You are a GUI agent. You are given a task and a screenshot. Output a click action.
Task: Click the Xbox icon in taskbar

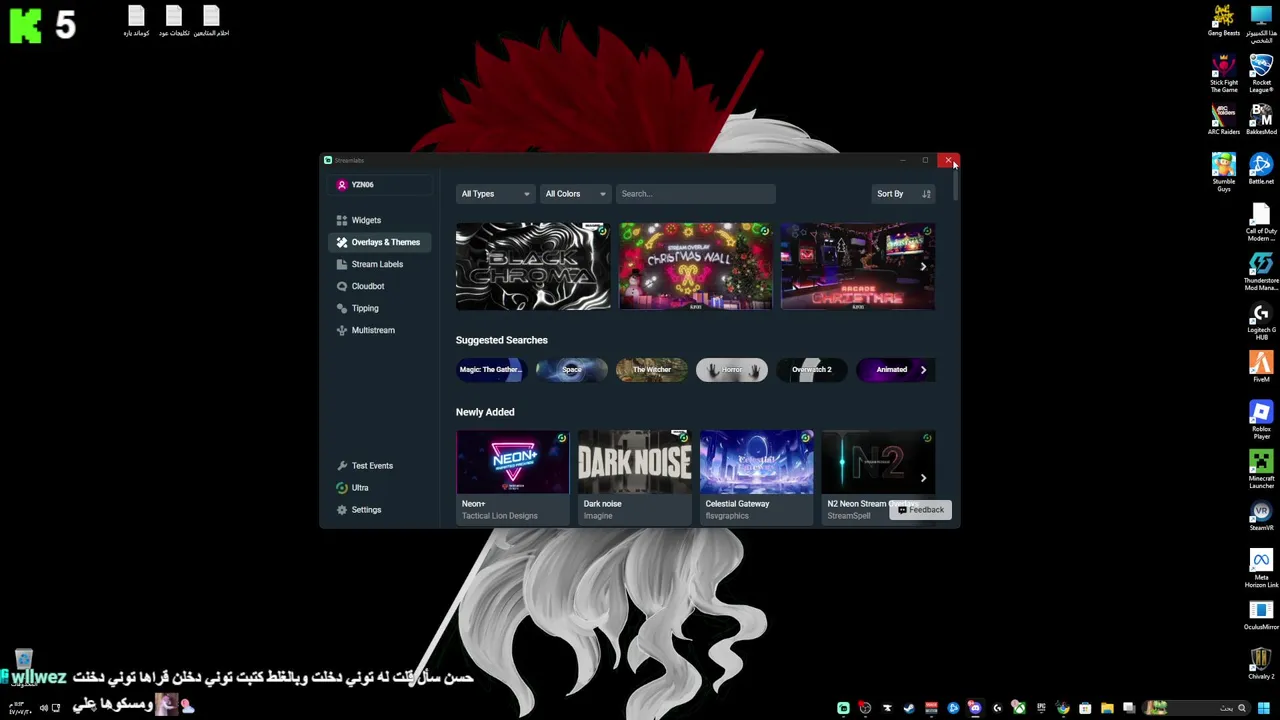(x=1019, y=708)
